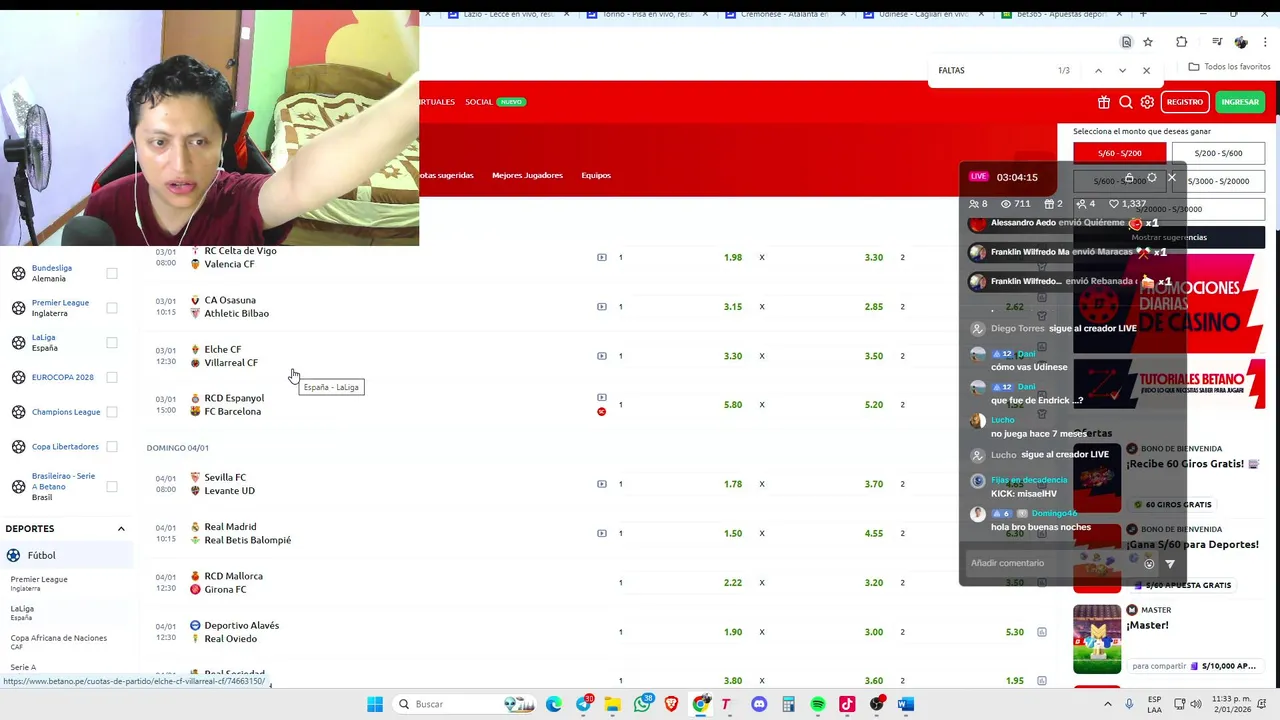Close the live stream chat overlay
Image resolution: width=1280 pixels, height=720 pixels.
pos(1172,178)
